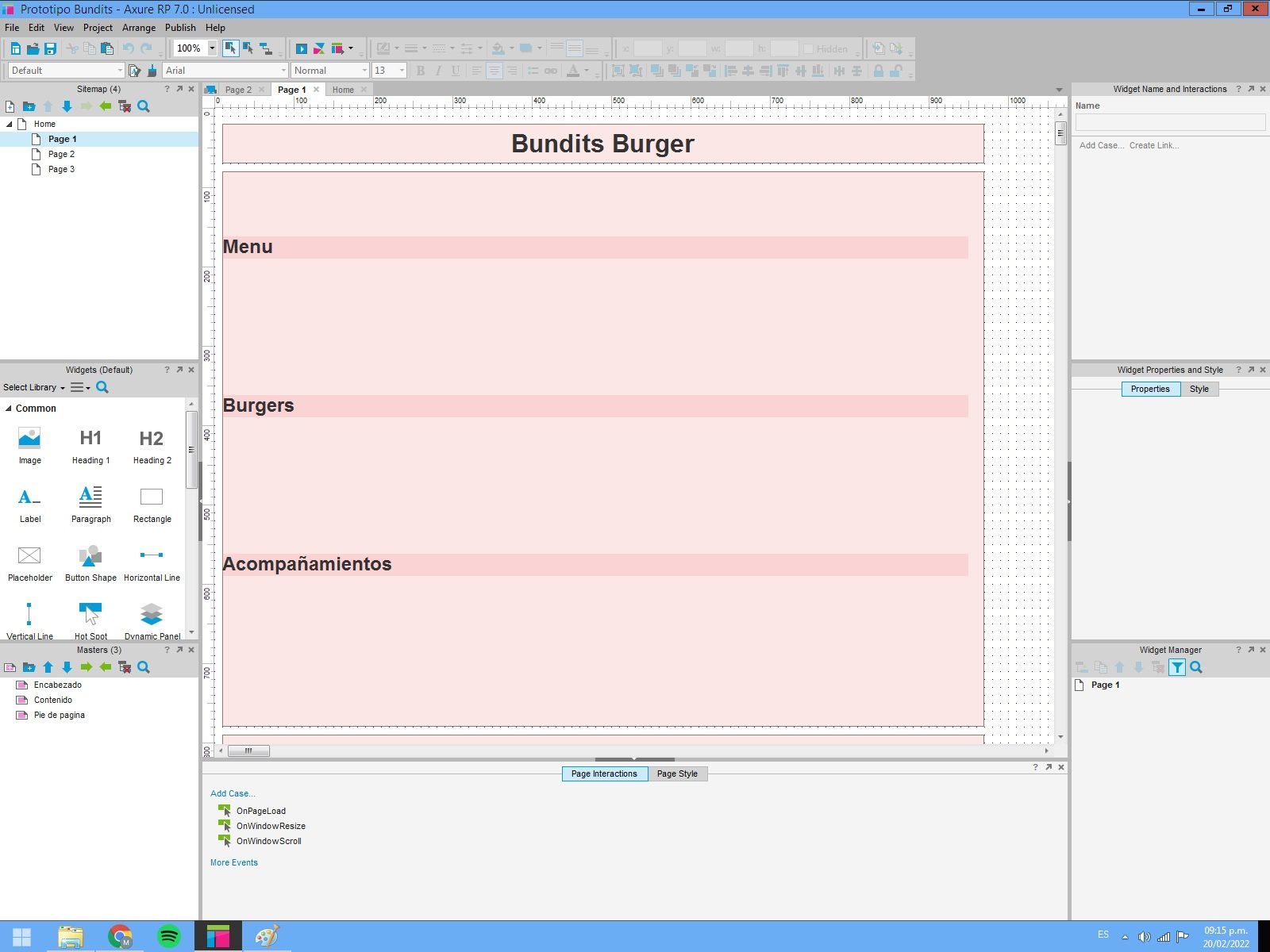This screenshot has height=952, width=1270.
Task: Lock the selected widget position
Action: tap(879, 71)
